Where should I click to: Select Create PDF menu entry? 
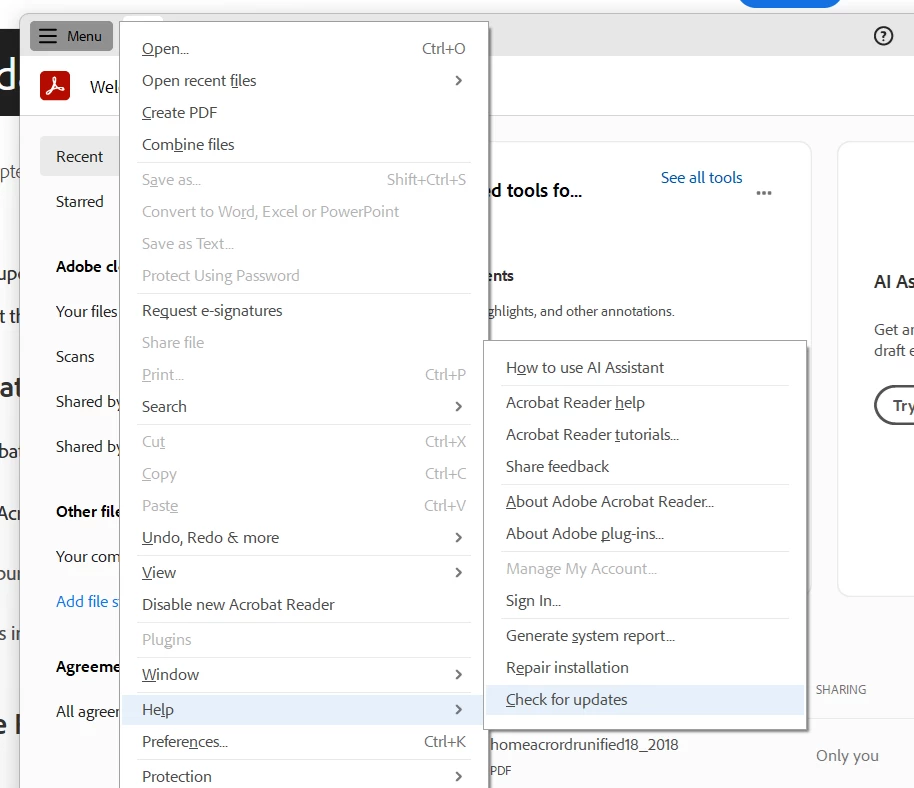304,113
